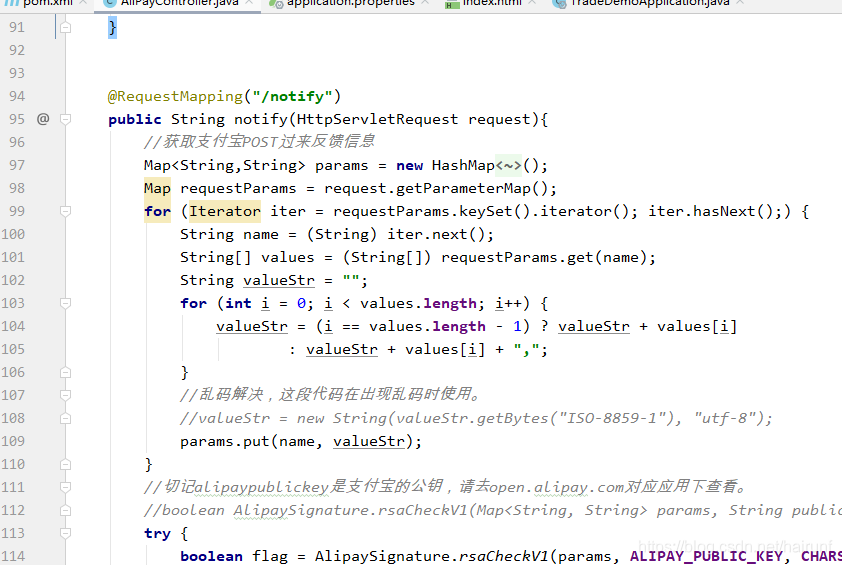Collapse the notify method at line 95
The image size is (842, 565).
tap(66, 119)
